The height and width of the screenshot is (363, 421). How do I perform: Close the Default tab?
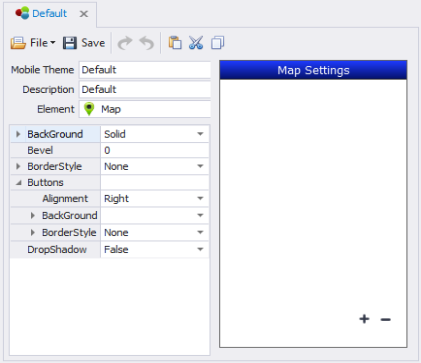pyautogui.click(x=84, y=14)
